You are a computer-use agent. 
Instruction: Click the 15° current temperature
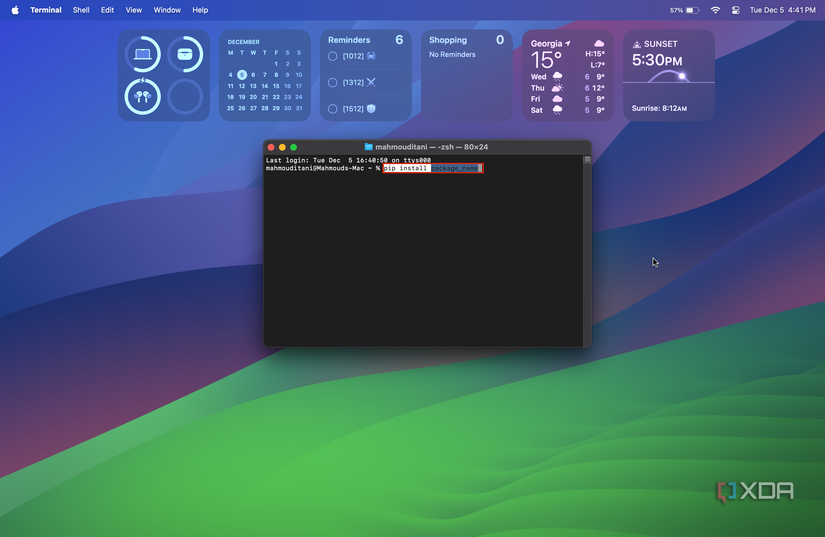pyautogui.click(x=546, y=60)
